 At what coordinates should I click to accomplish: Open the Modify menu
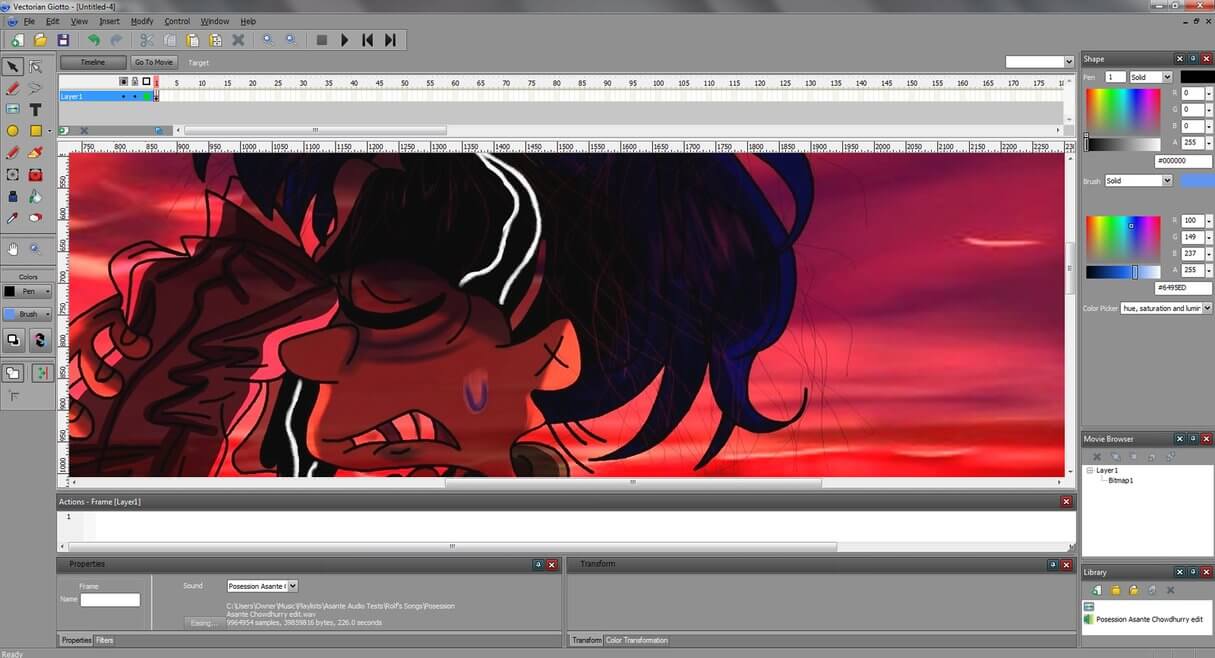click(x=142, y=21)
